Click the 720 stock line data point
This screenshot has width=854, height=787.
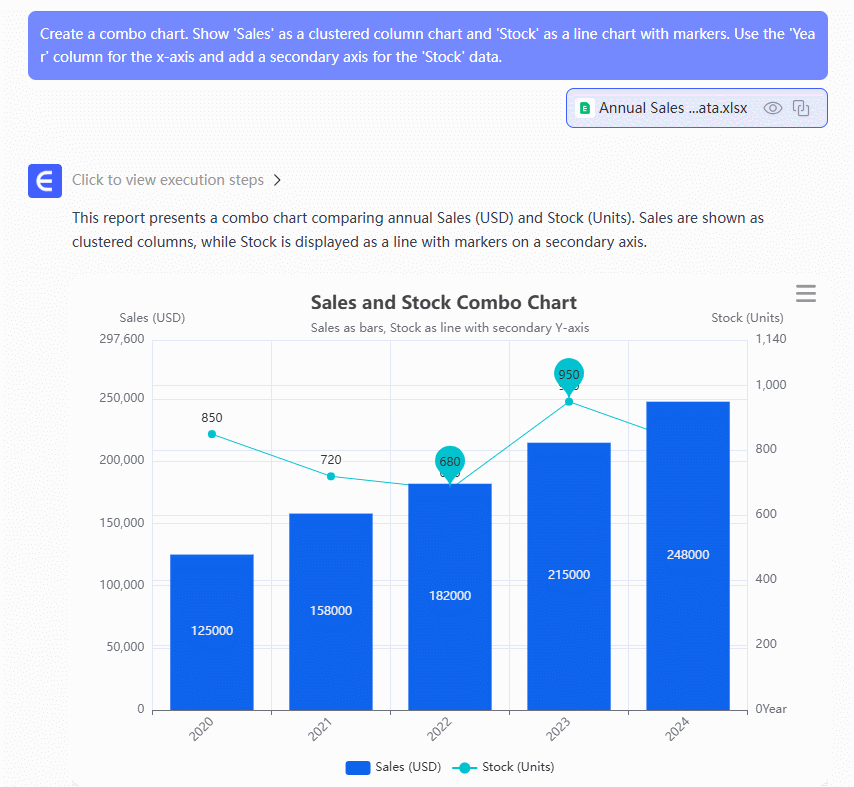[x=330, y=476]
